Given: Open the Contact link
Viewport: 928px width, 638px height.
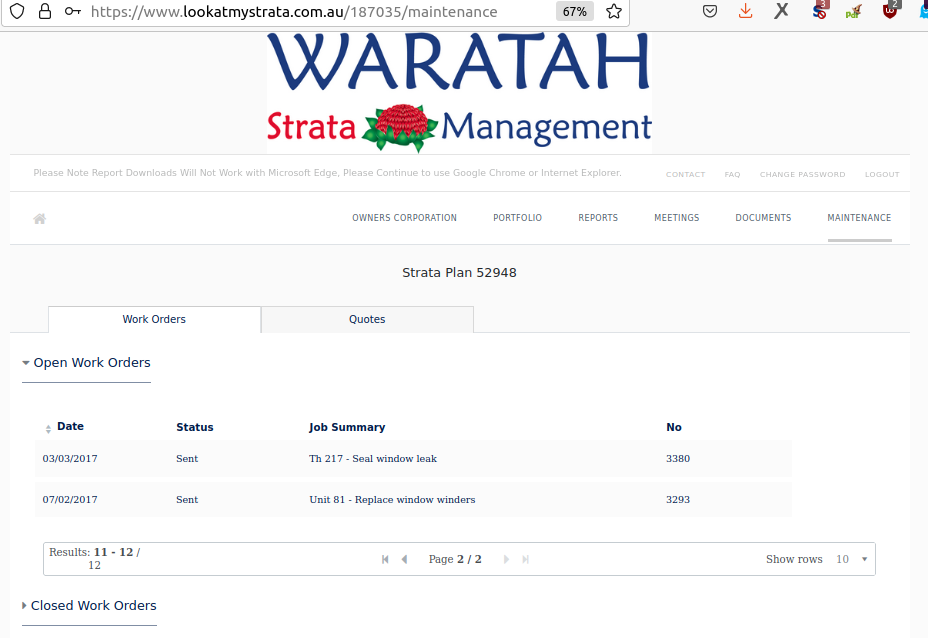Looking at the screenshot, I should coord(685,174).
